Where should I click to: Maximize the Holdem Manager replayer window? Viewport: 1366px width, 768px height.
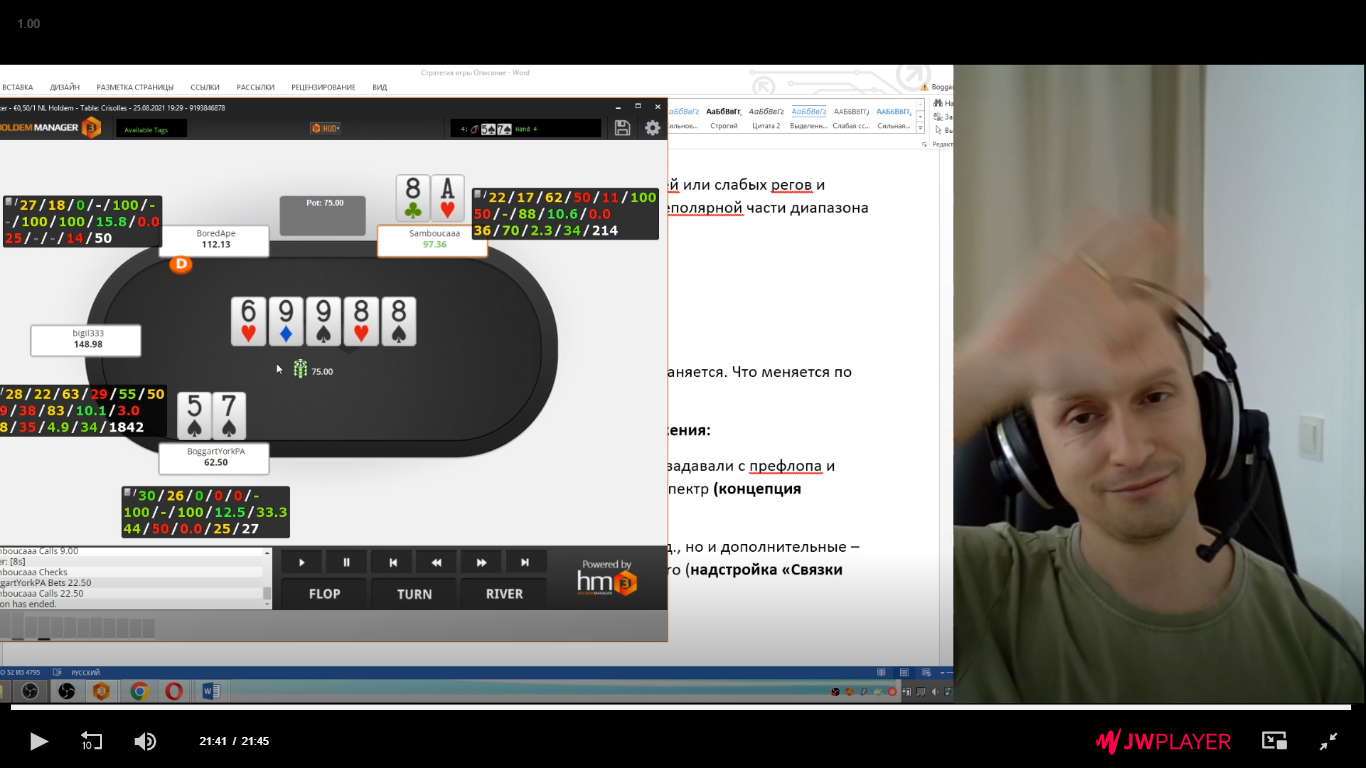click(637, 106)
